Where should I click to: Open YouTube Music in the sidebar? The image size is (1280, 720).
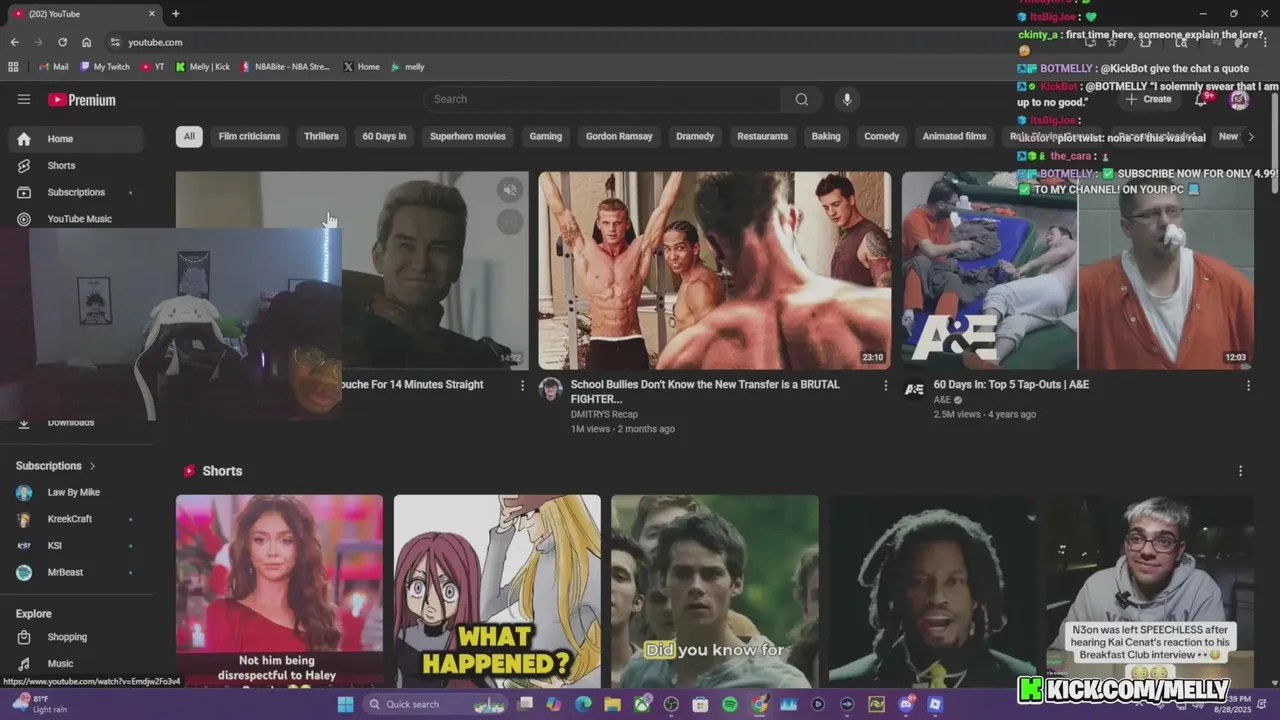click(x=75, y=219)
